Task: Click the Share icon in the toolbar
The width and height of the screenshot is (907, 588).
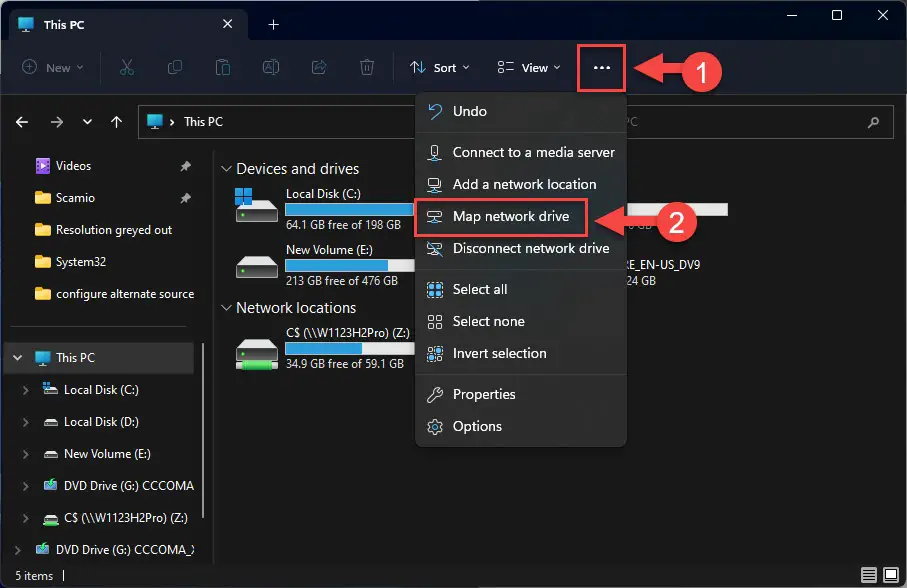Action: (319, 67)
